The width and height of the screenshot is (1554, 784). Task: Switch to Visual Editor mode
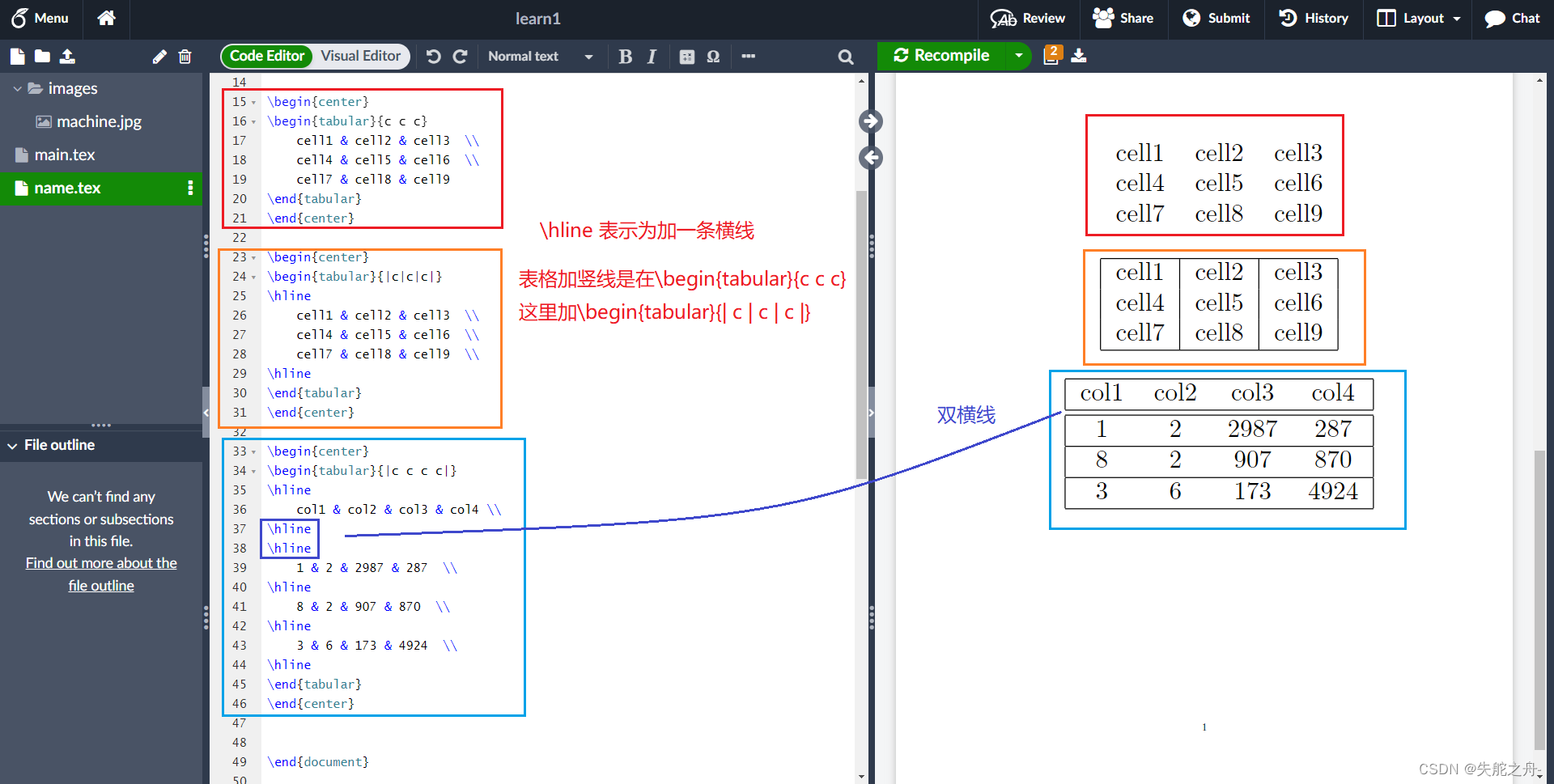point(360,56)
